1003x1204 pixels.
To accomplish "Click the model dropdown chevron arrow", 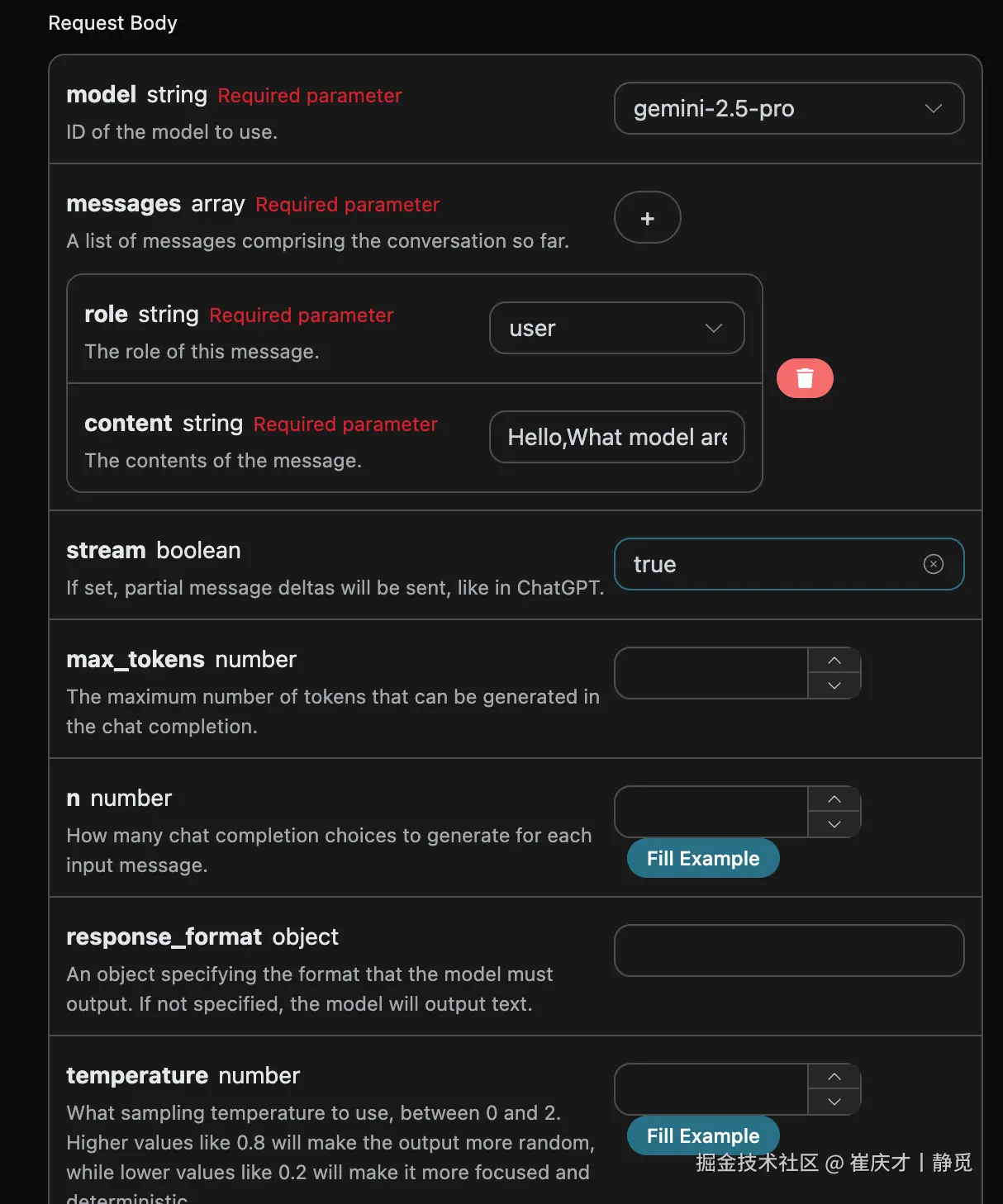I will tap(933, 108).
